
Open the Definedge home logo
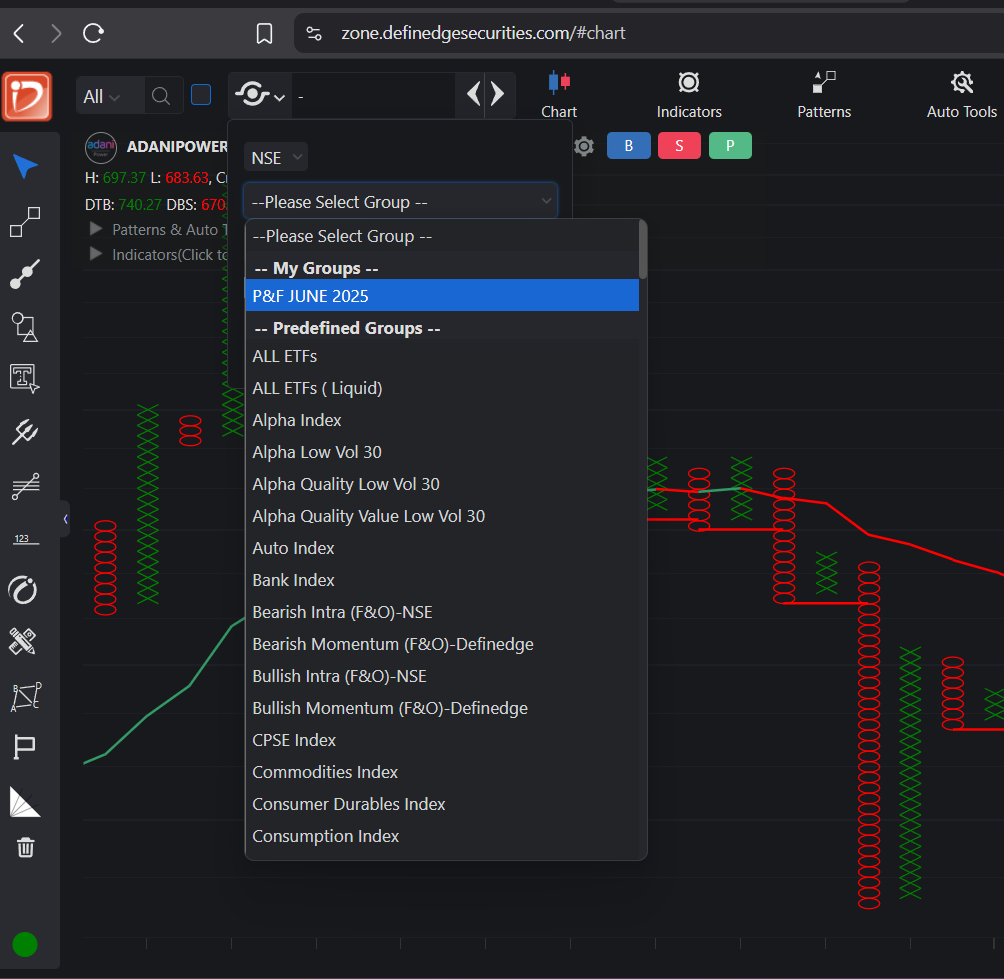(x=27, y=97)
